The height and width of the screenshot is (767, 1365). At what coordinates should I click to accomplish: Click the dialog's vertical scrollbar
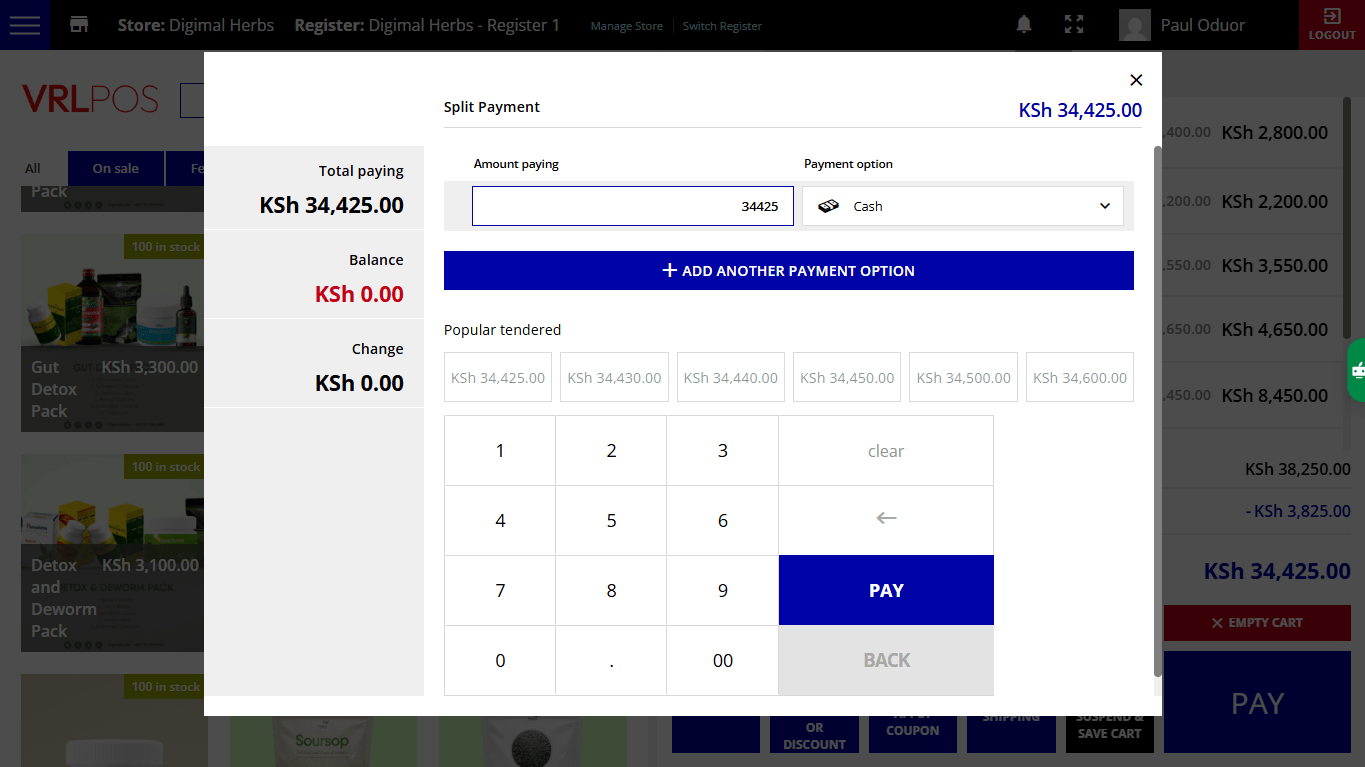pos(1158,410)
